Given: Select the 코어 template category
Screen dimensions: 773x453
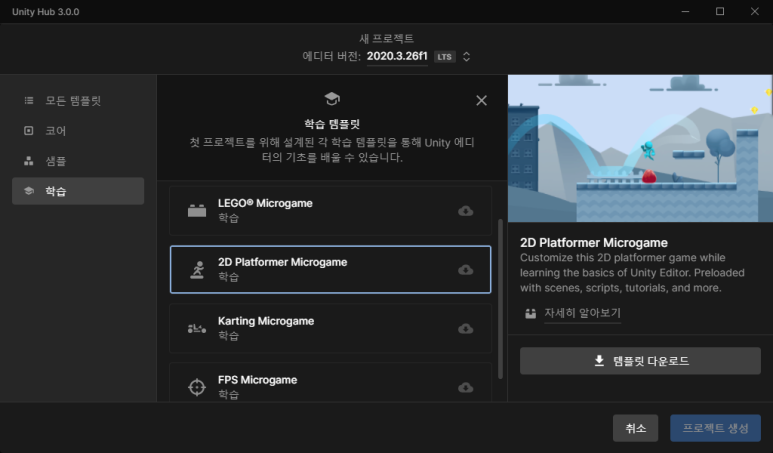Looking at the screenshot, I should click(78, 131).
